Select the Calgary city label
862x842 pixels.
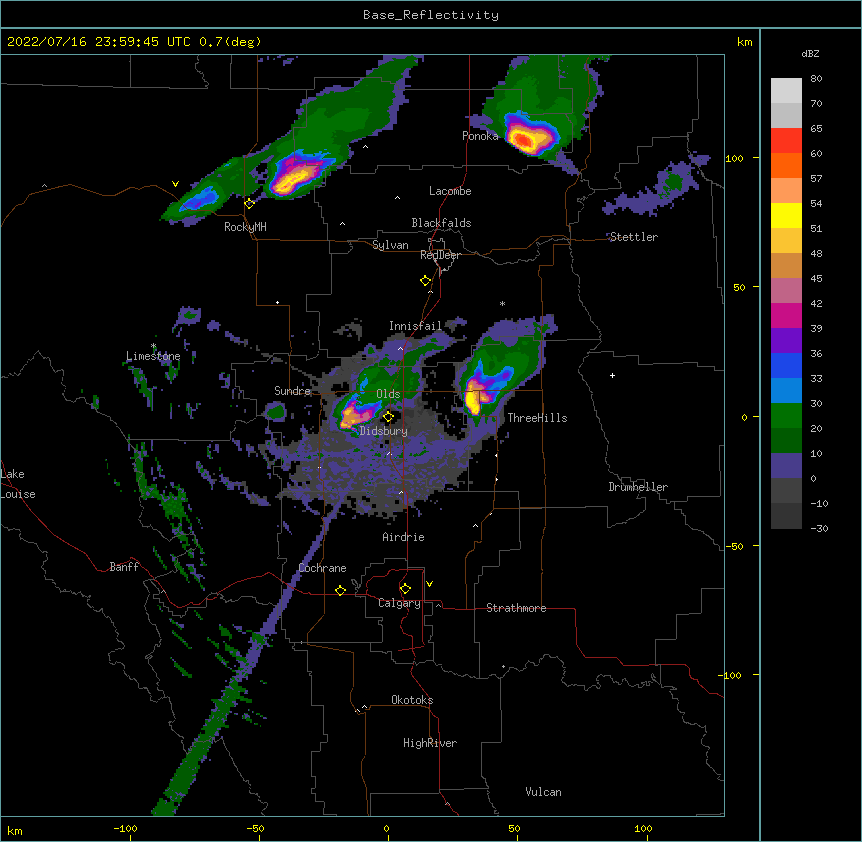pyautogui.click(x=399, y=603)
